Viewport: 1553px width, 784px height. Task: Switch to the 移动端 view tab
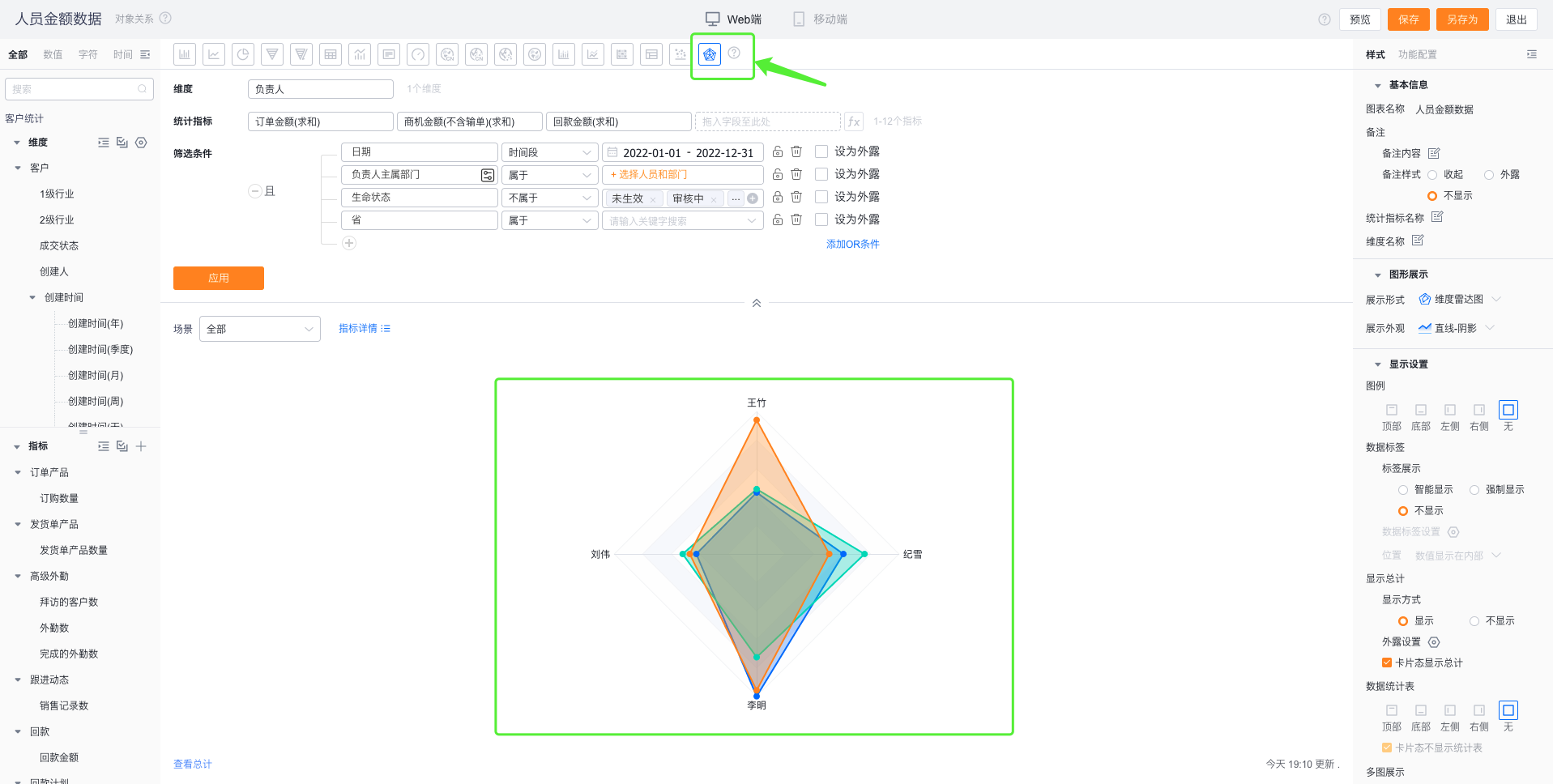(x=820, y=19)
